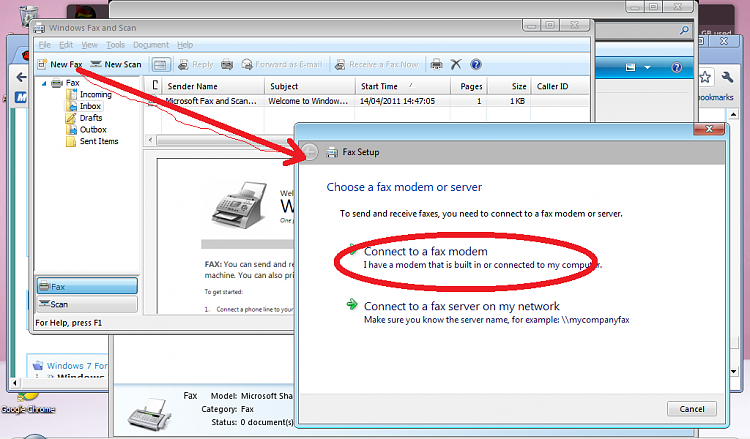Click the fax machine picture in preview pane

click(x=241, y=205)
